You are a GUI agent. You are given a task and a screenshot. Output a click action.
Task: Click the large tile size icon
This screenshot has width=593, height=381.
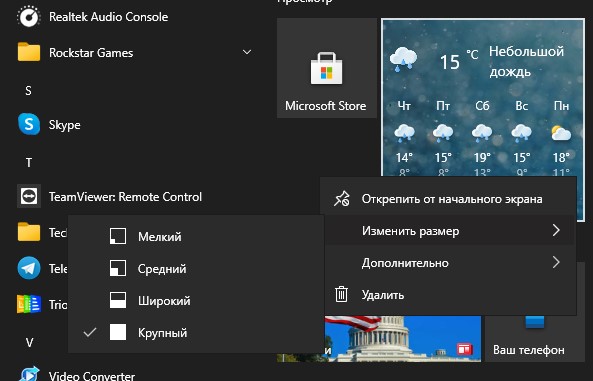coord(118,332)
